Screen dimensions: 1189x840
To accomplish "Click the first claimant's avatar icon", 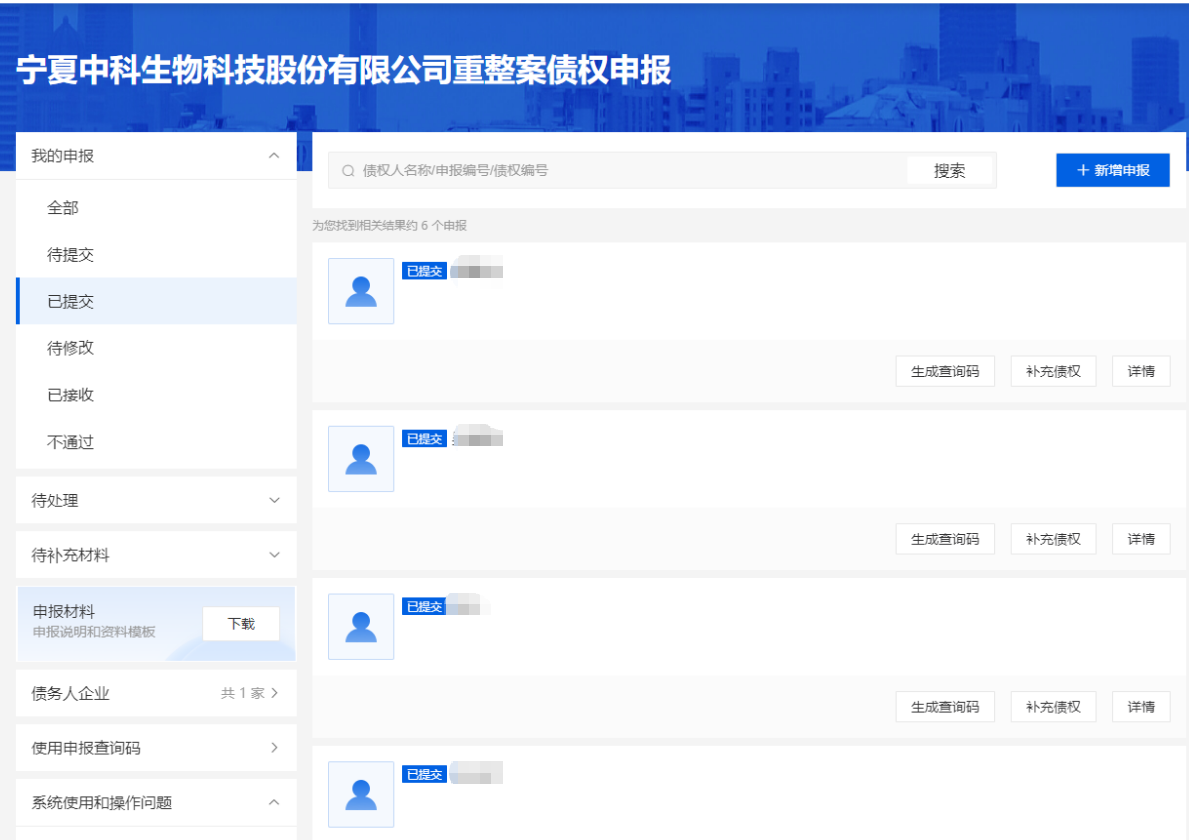I will pyautogui.click(x=361, y=291).
